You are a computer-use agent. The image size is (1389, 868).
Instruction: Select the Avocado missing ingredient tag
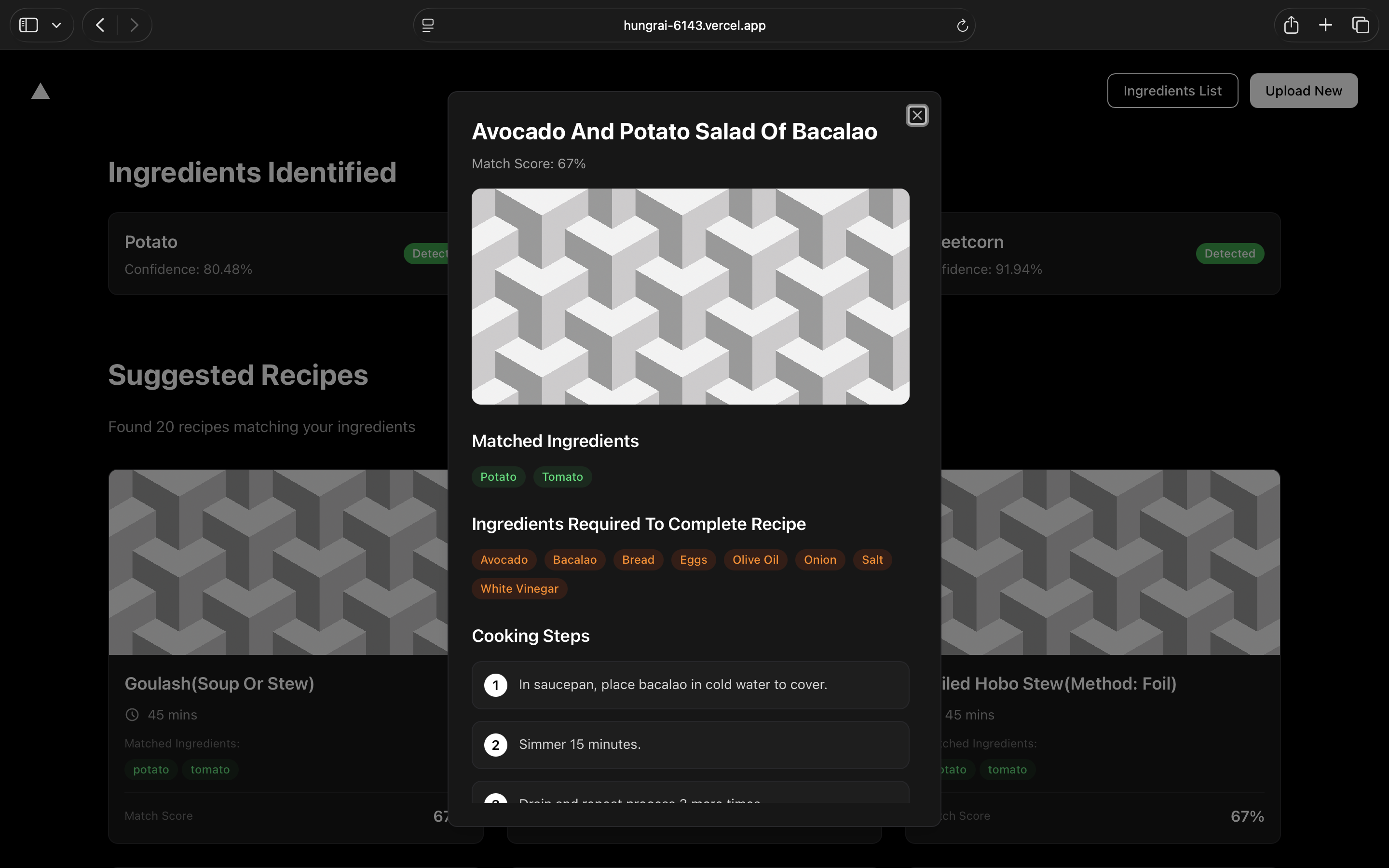coord(504,560)
